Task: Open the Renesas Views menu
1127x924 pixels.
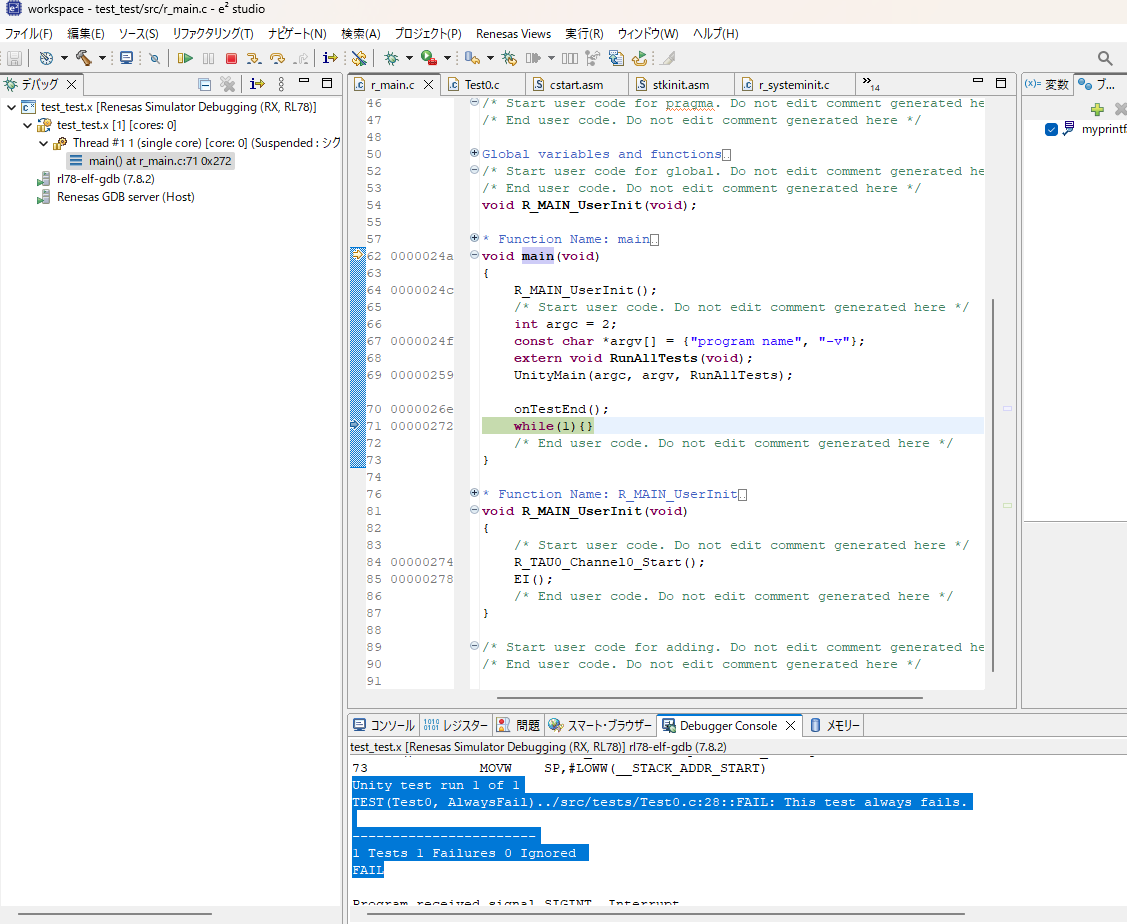Action: click(x=513, y=33)
